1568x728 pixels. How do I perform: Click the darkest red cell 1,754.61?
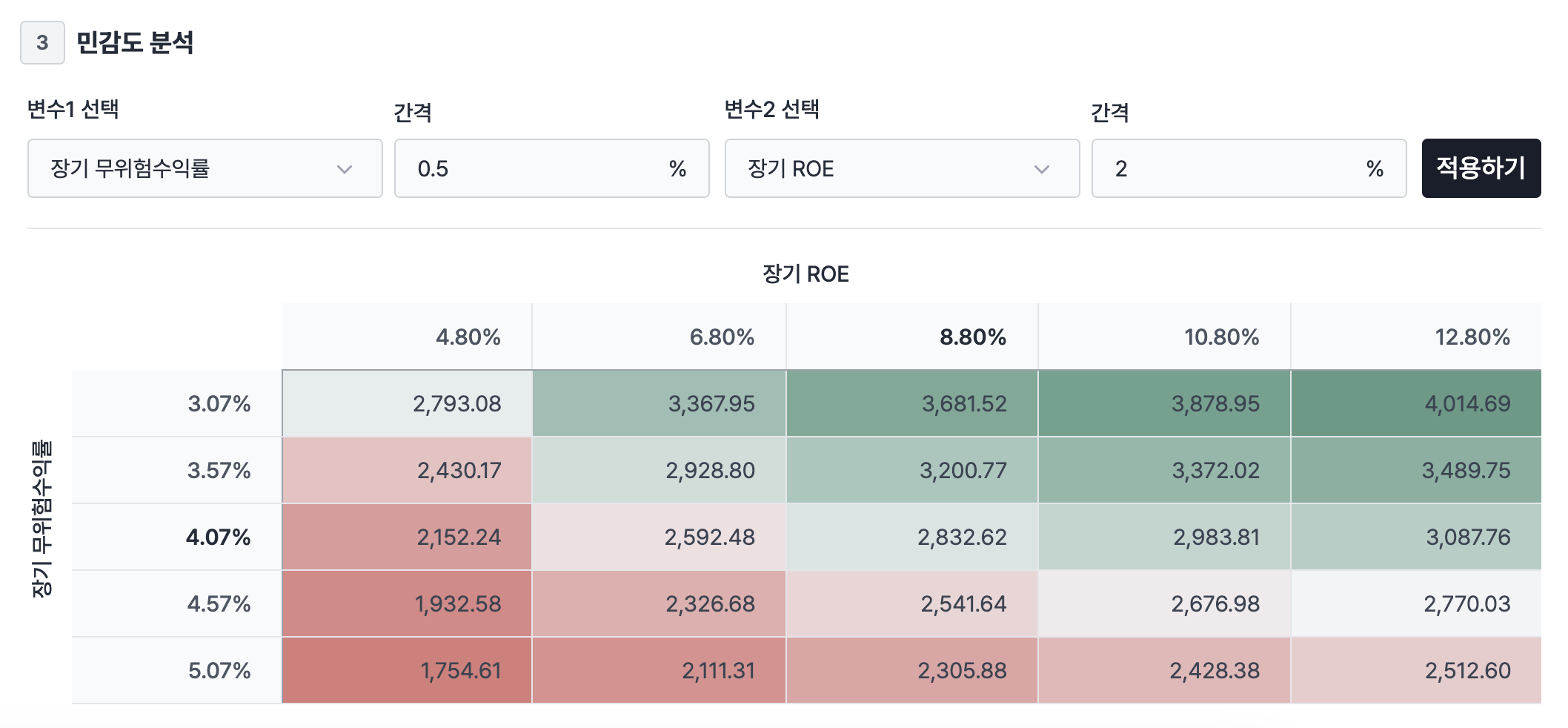click(407, 670)
